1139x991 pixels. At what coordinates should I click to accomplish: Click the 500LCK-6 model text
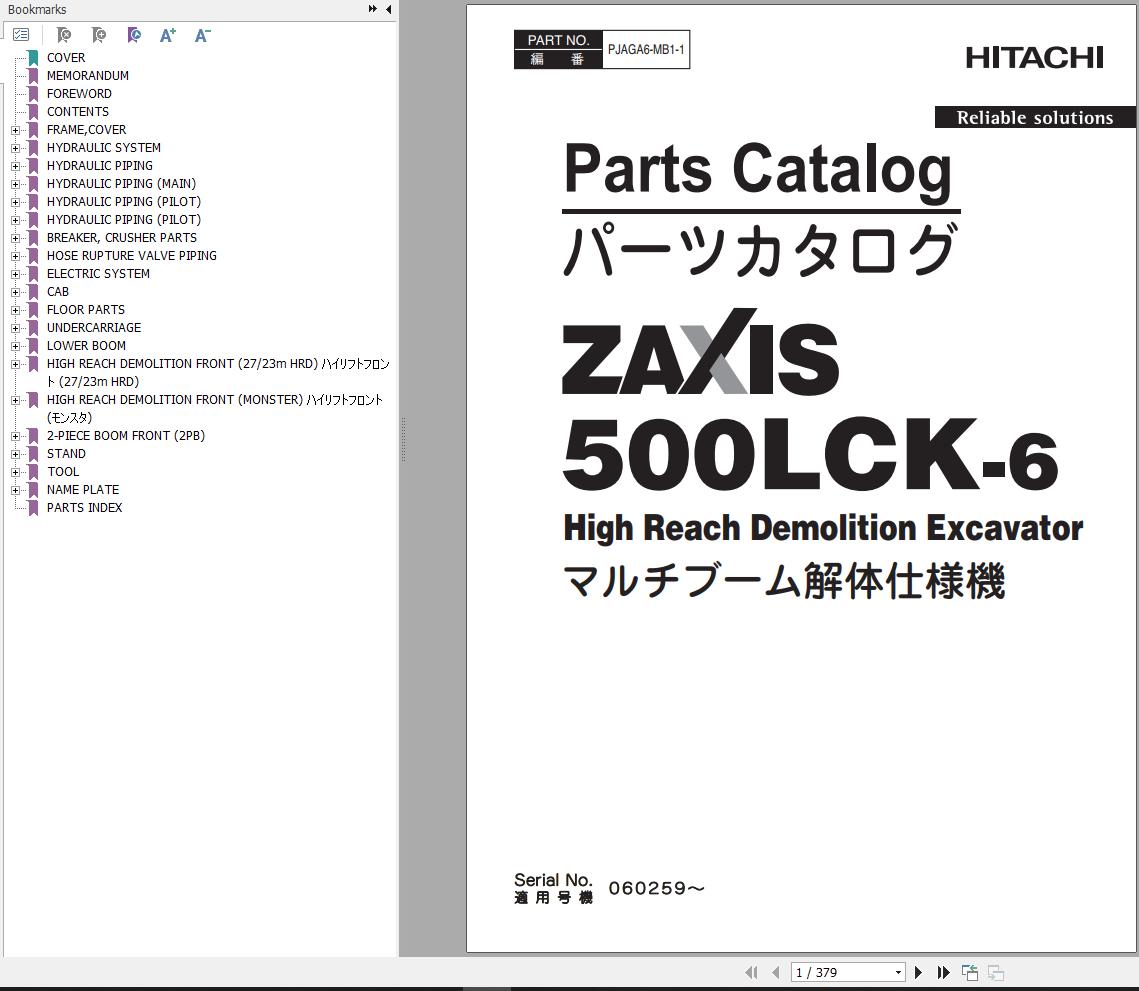(x=810, y=455)
